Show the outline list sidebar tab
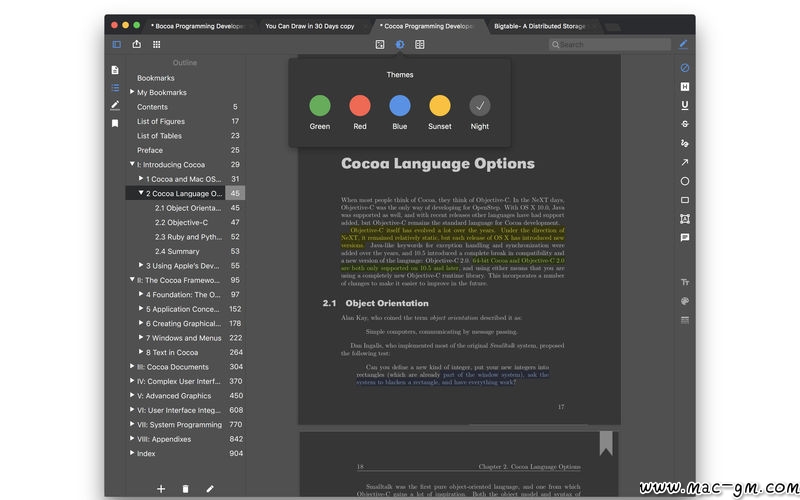 [x=115, y=88]
